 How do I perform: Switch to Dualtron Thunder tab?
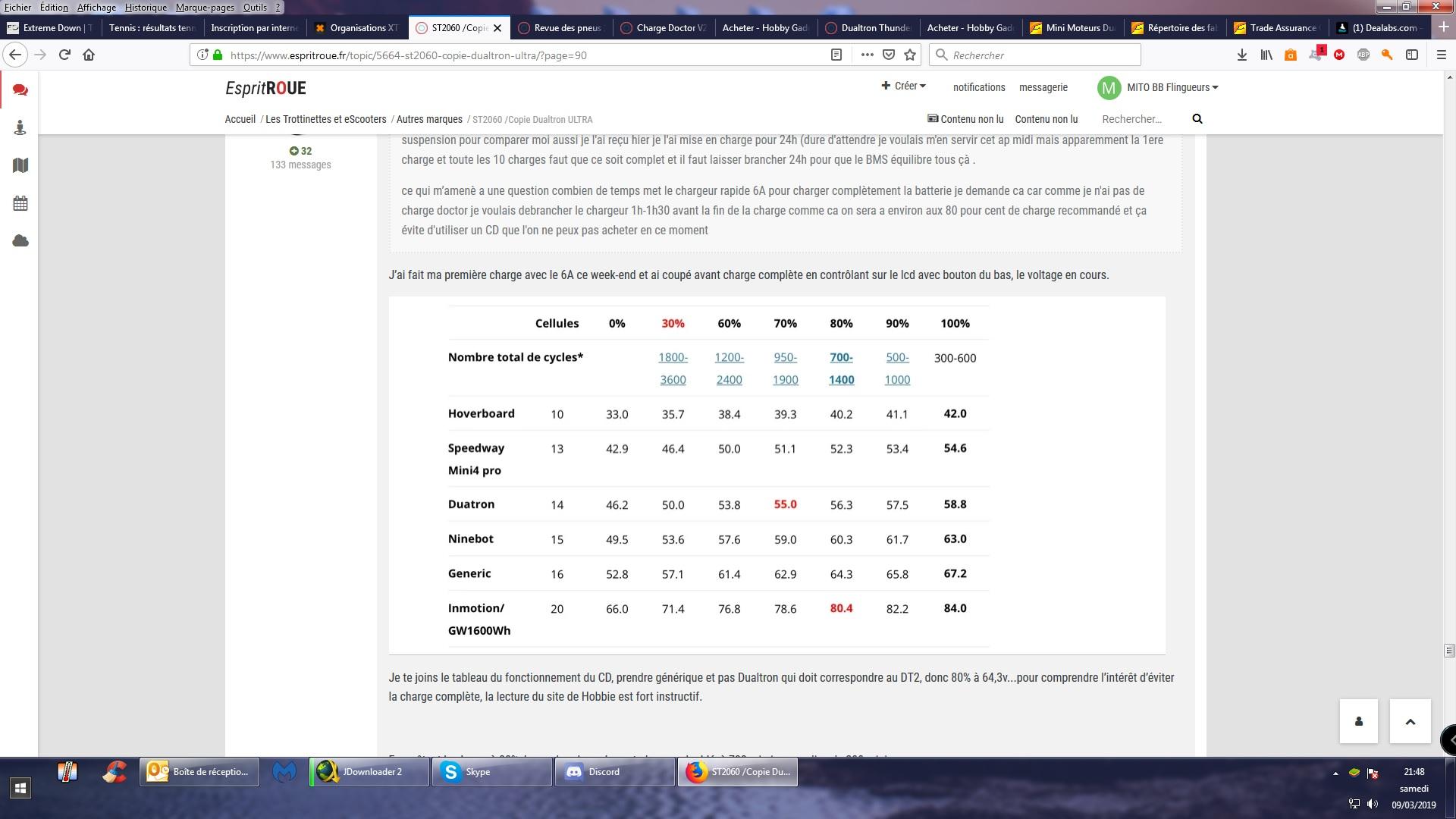[x=868, y=27]
